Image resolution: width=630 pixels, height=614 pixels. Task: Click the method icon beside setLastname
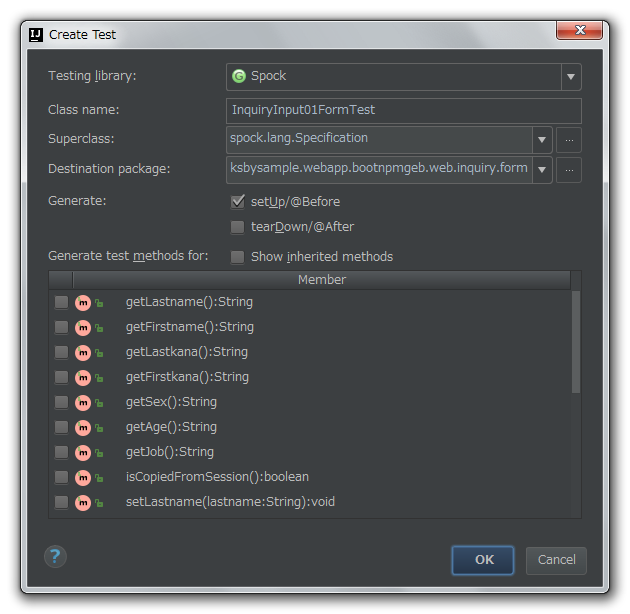(83, 502)
